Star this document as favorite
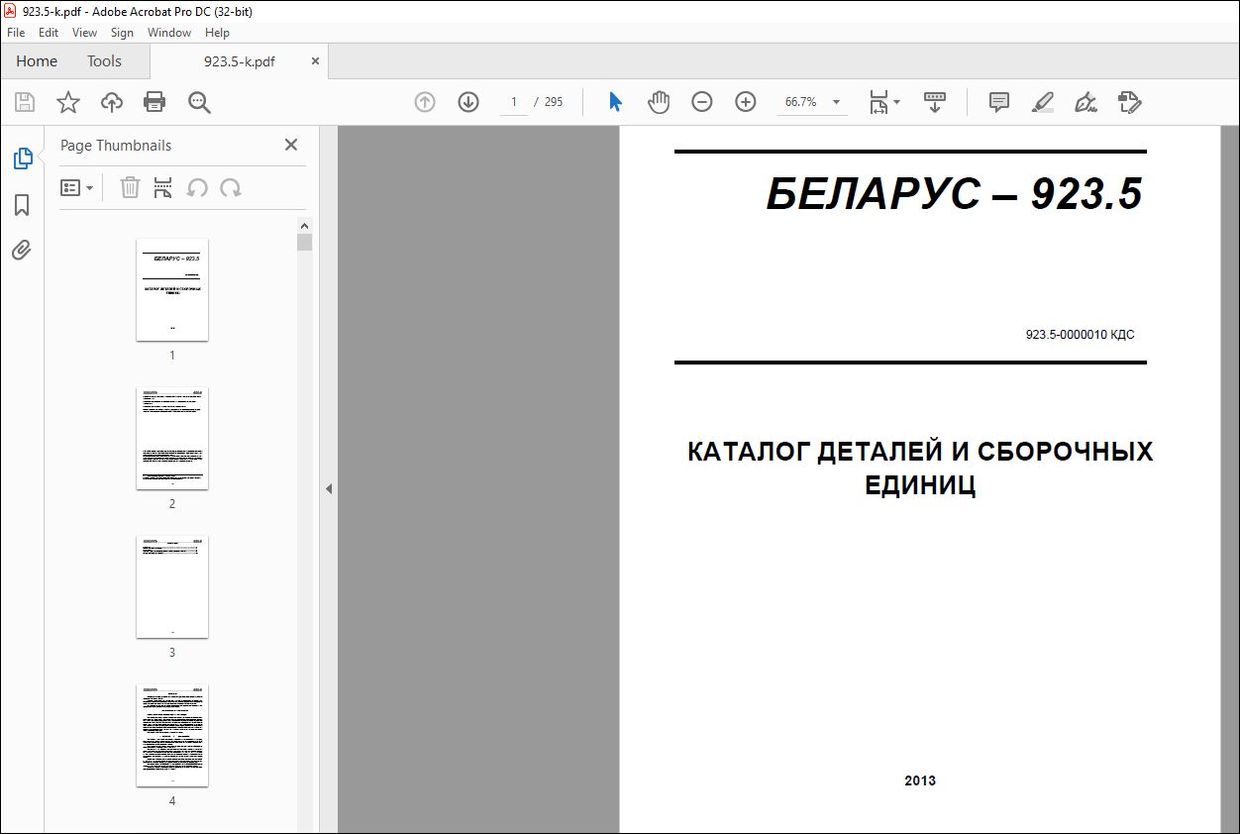 coord(67,101)
